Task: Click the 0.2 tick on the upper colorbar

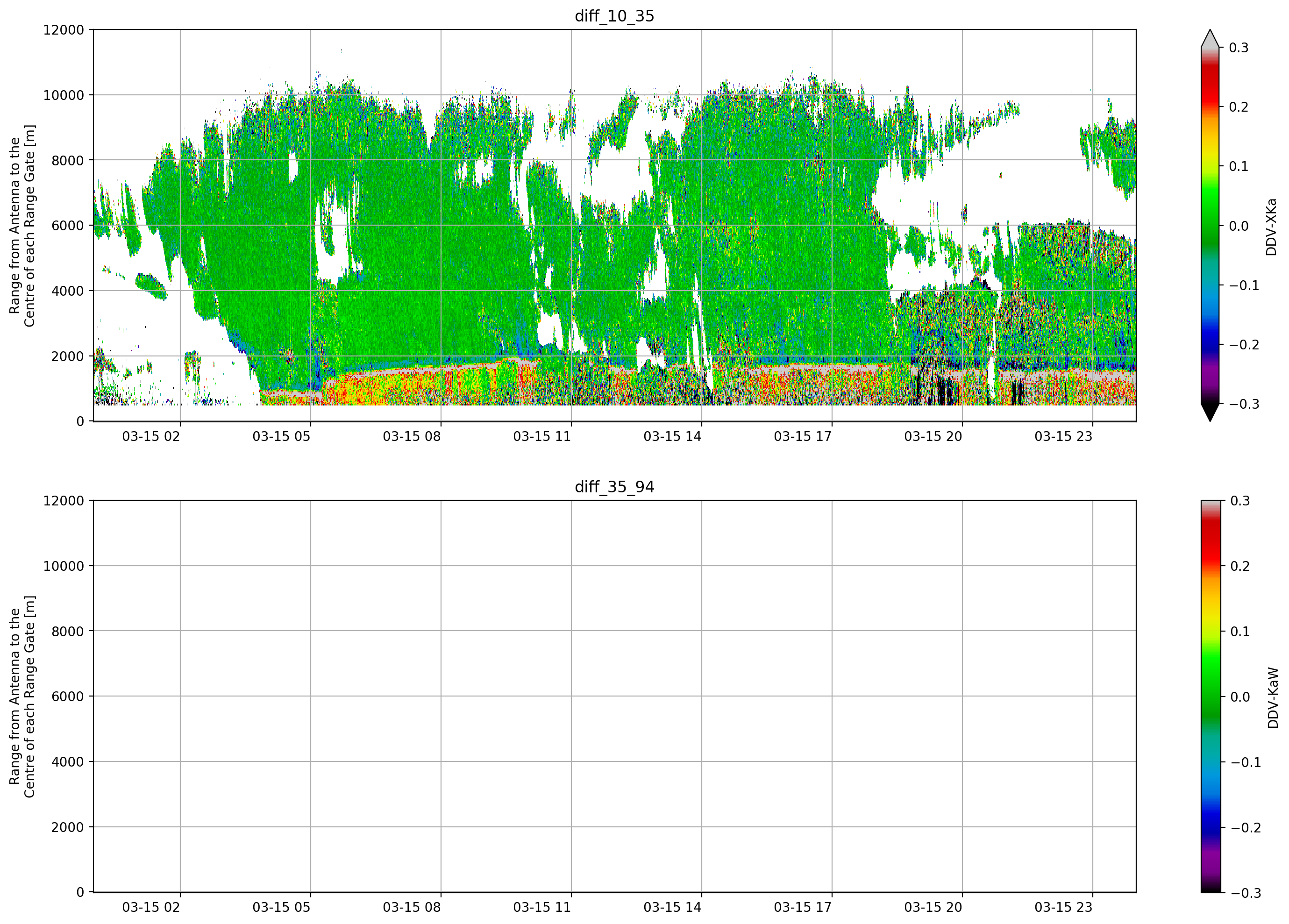Action: (1239, 107)
